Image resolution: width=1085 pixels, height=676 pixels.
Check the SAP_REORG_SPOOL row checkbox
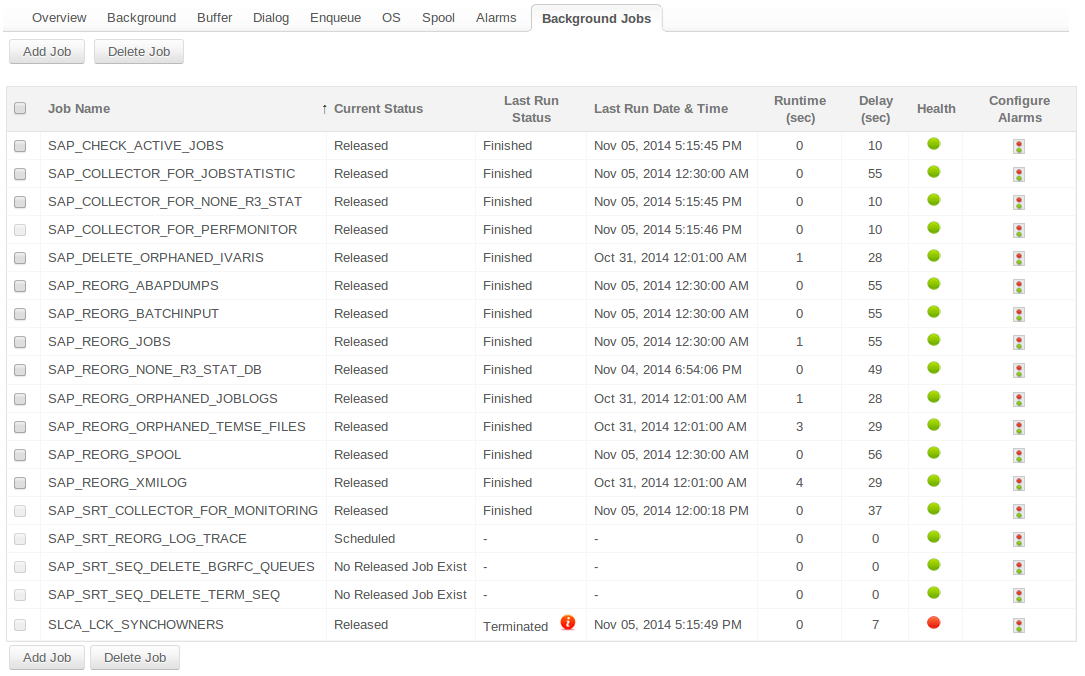tap(20, 455)
